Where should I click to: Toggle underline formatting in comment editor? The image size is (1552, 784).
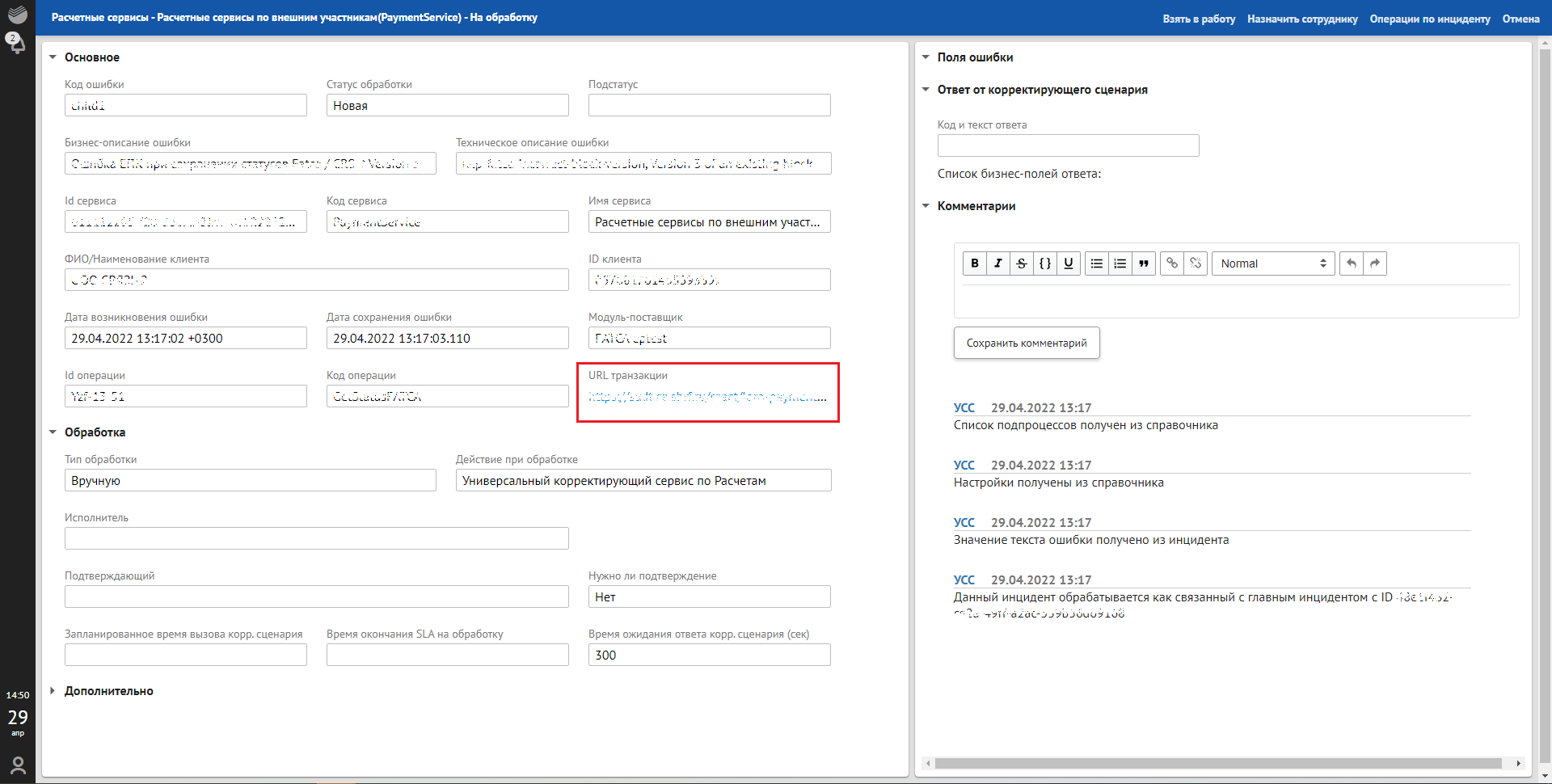1069,263
